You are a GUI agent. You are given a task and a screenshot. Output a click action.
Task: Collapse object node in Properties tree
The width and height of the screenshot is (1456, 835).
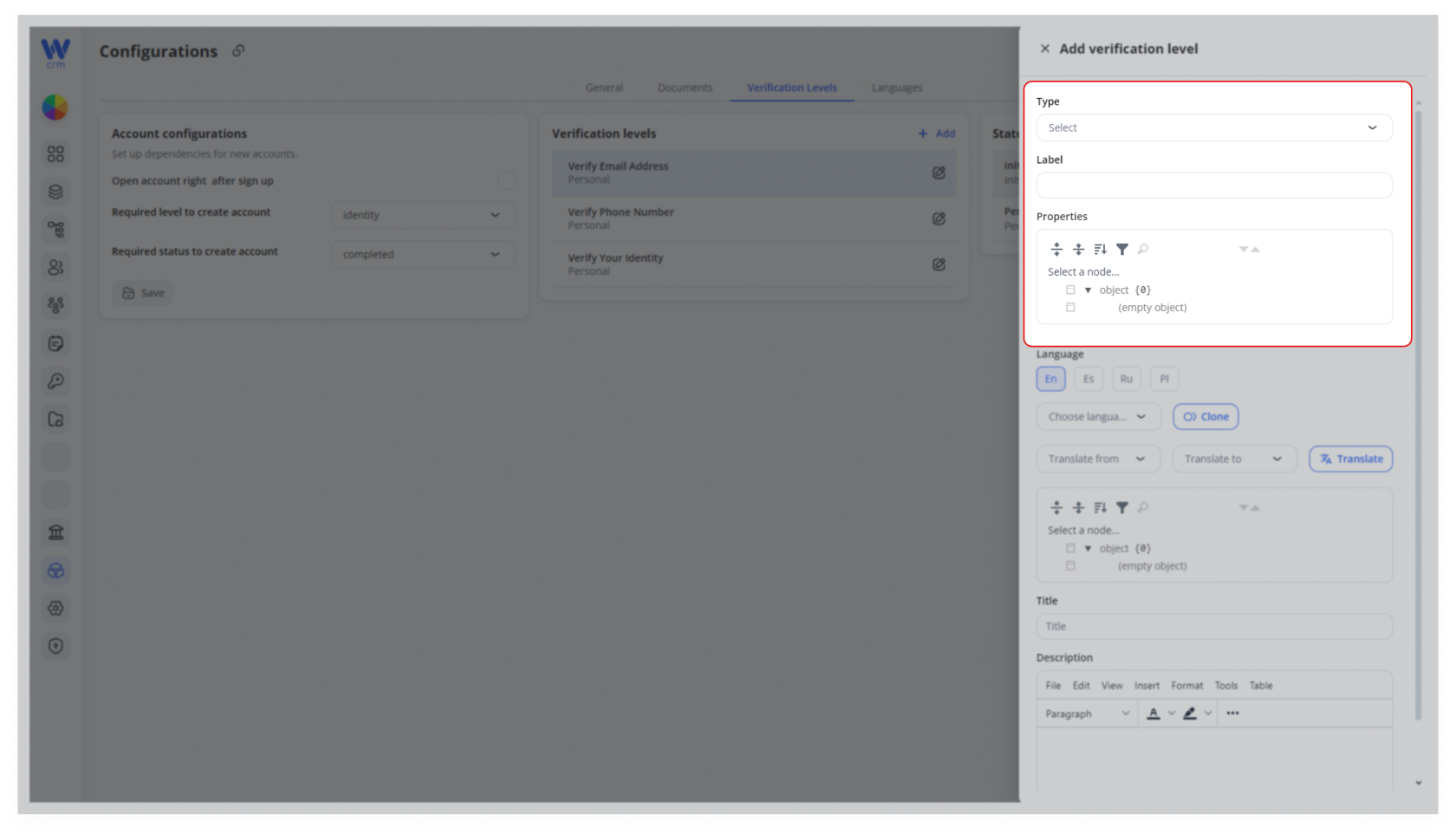pyautogui.click(x=1088, y=290)
